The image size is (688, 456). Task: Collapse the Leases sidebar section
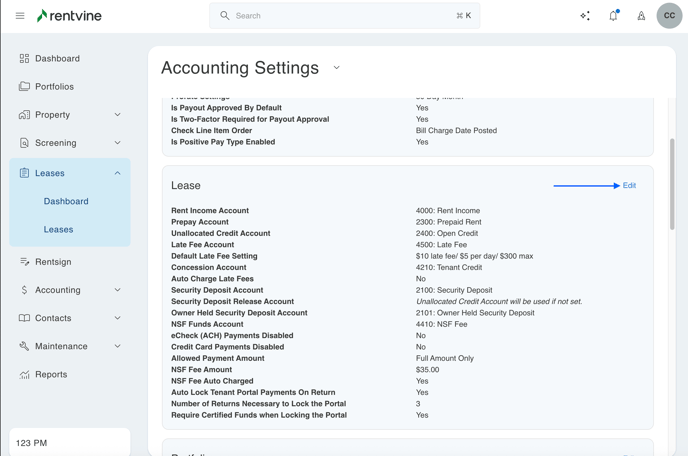click(x=117, y=173)
